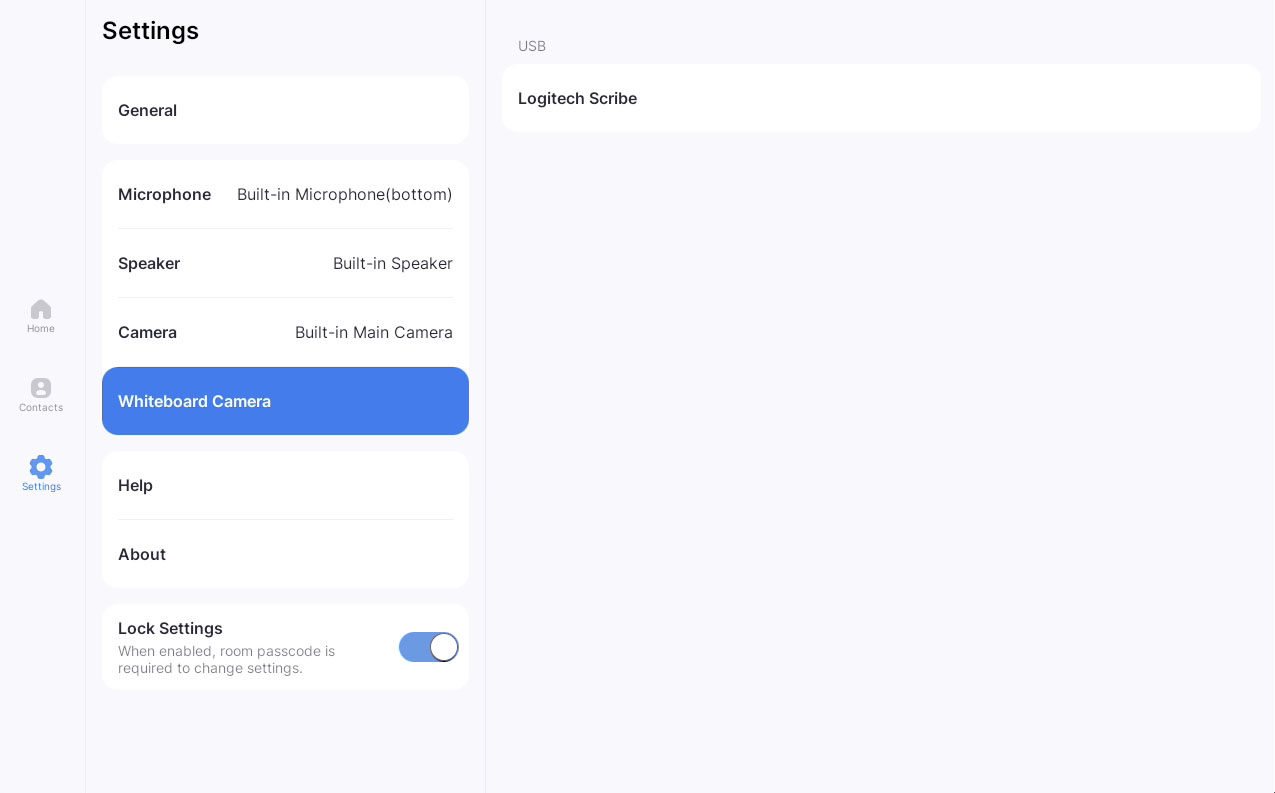
Task: Open the Speaker device selector
Action: point(285,263)
